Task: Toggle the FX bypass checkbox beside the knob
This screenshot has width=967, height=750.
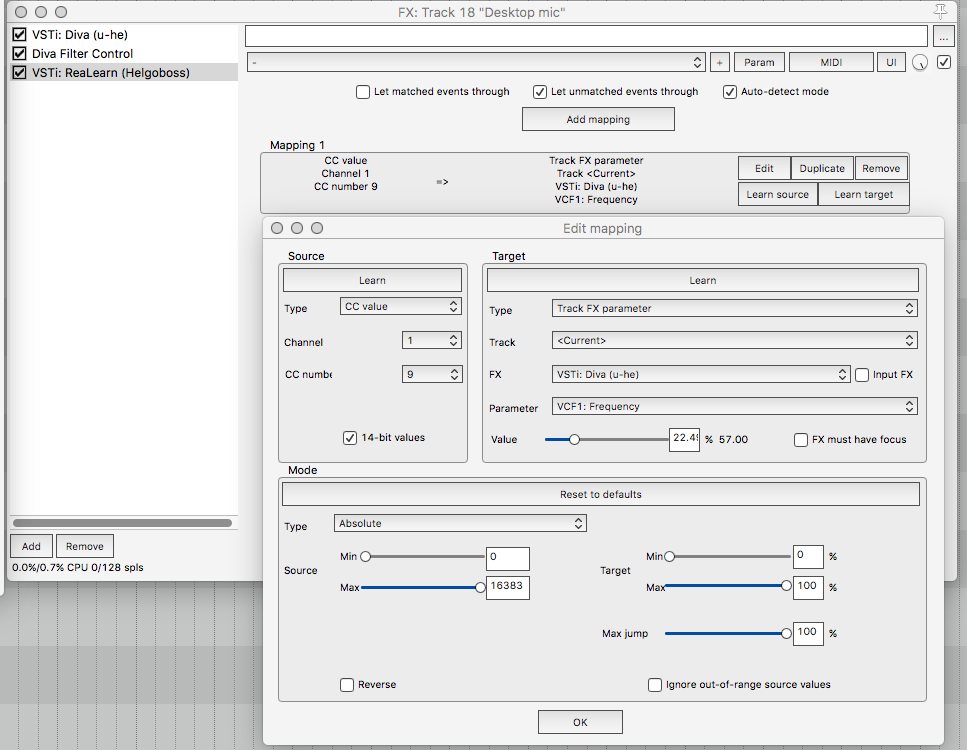Action: click(944, 62)
